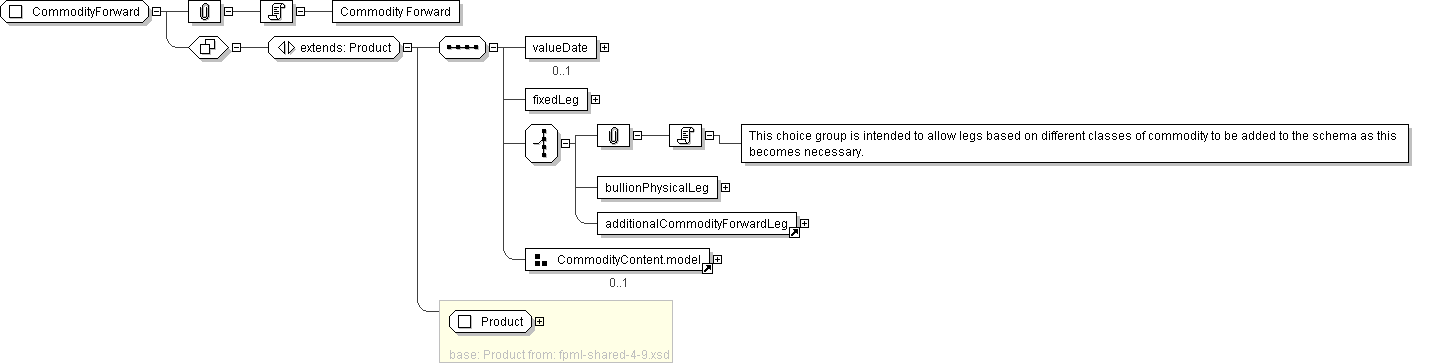Click the documentation scroll icon before Commodity Forward text
The image size is (1450, 364).
coord(276,12)
